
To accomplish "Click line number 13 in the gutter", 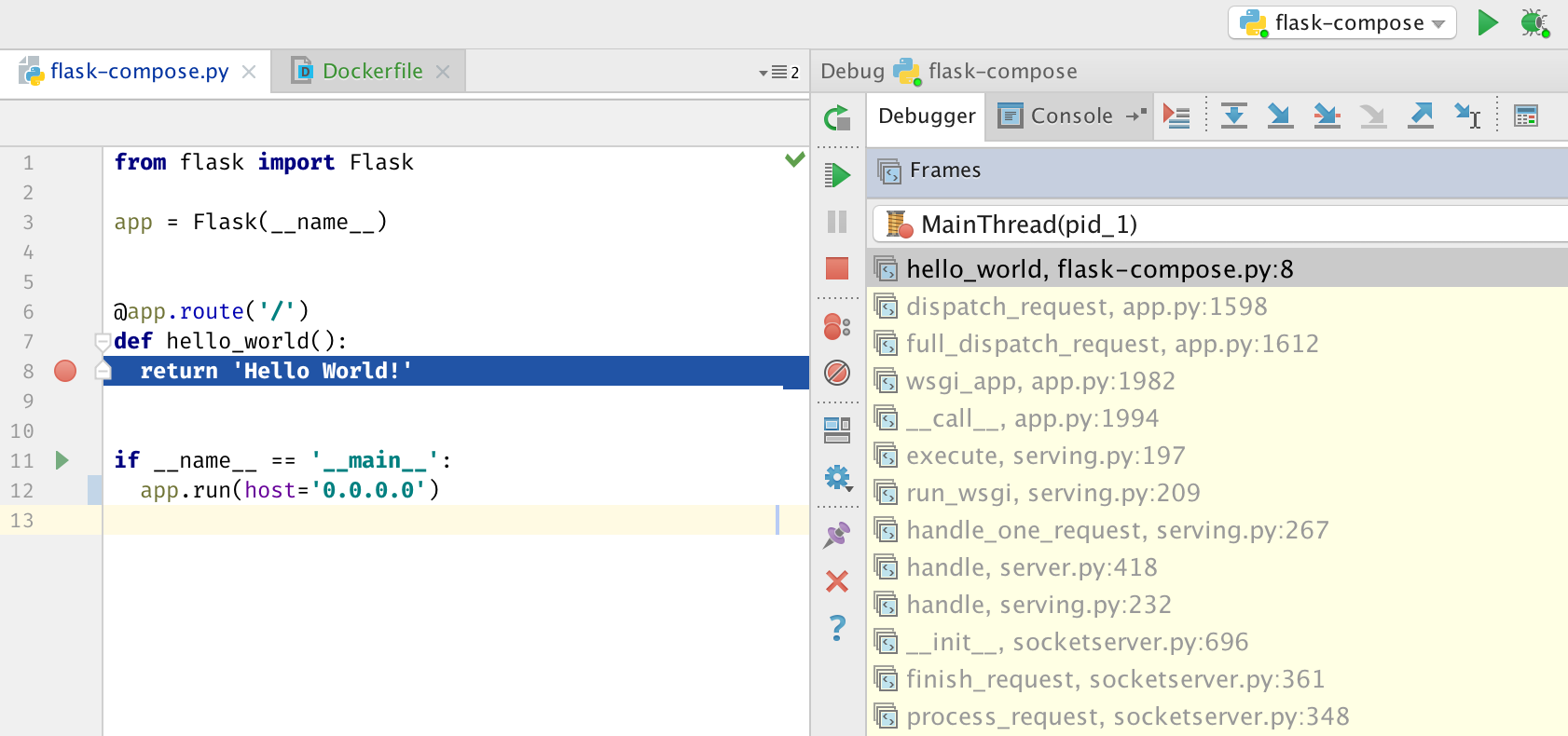I will (22, 520).
